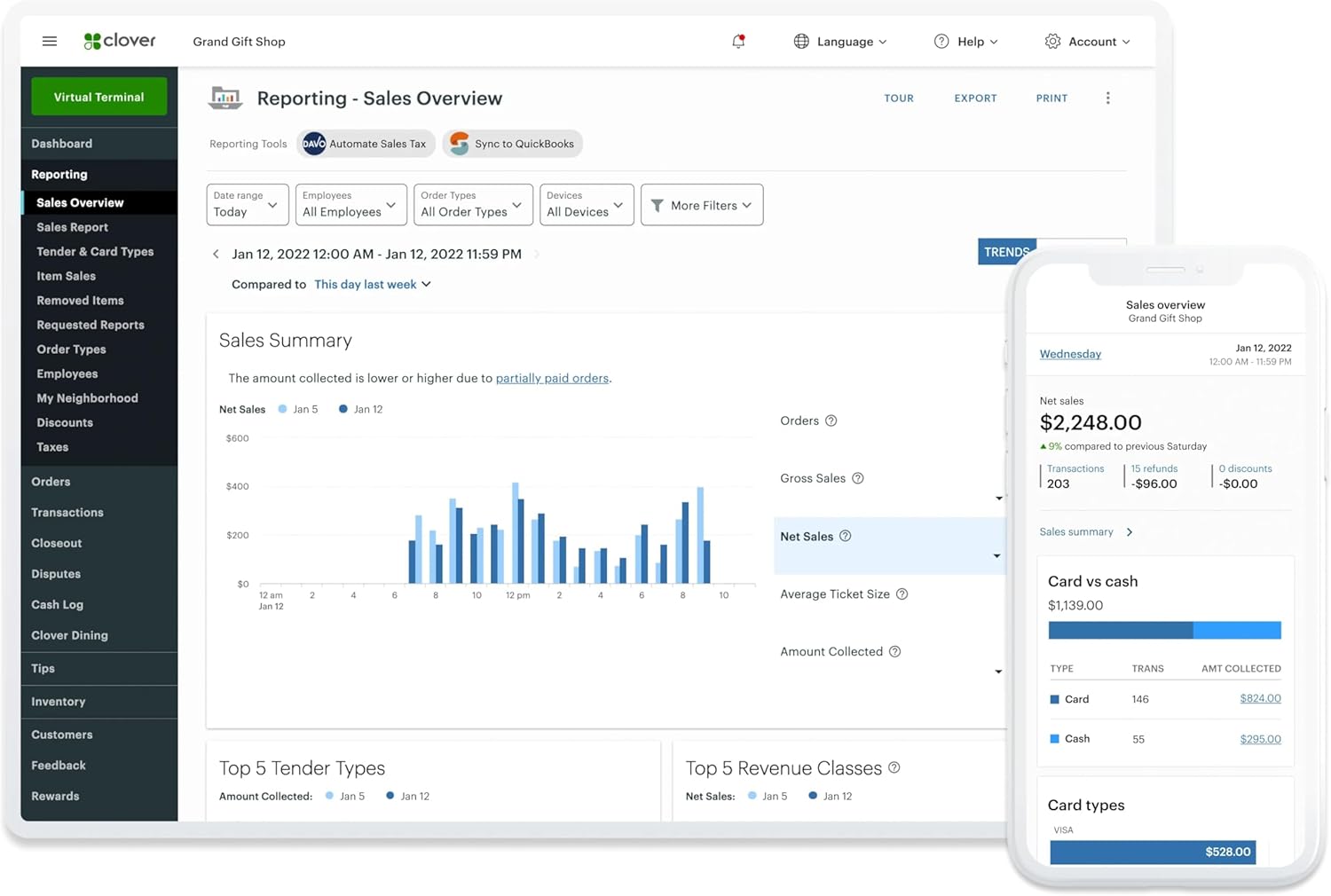The image size is (1331, 896).
Task: Go to previous date with left arrow
Action: click(216, 255)
